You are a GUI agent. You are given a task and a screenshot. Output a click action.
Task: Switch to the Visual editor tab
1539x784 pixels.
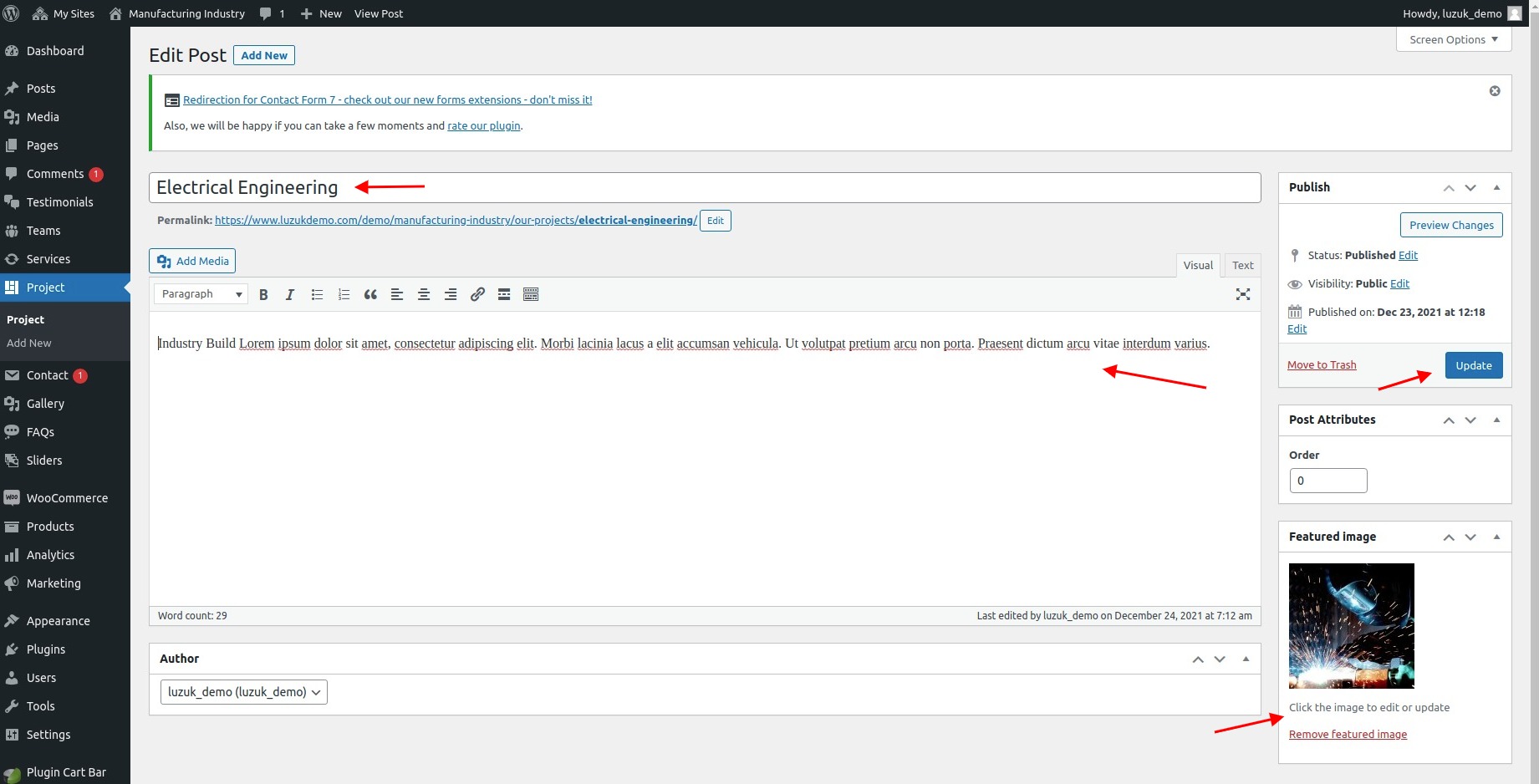click(x=1198, y=265)
